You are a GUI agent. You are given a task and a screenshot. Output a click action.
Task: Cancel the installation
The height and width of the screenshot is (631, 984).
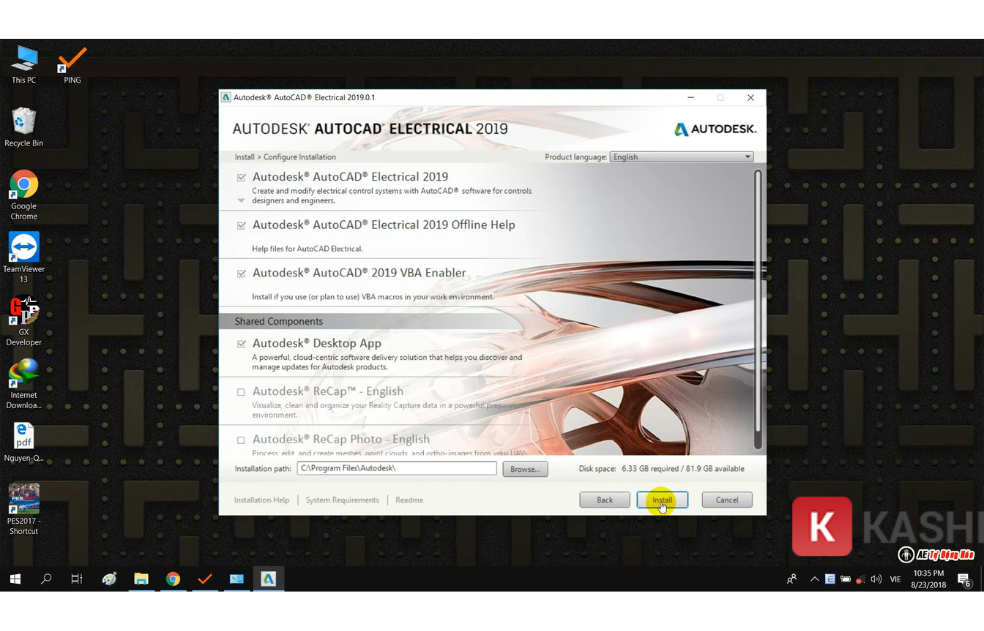tap(727, 500)
